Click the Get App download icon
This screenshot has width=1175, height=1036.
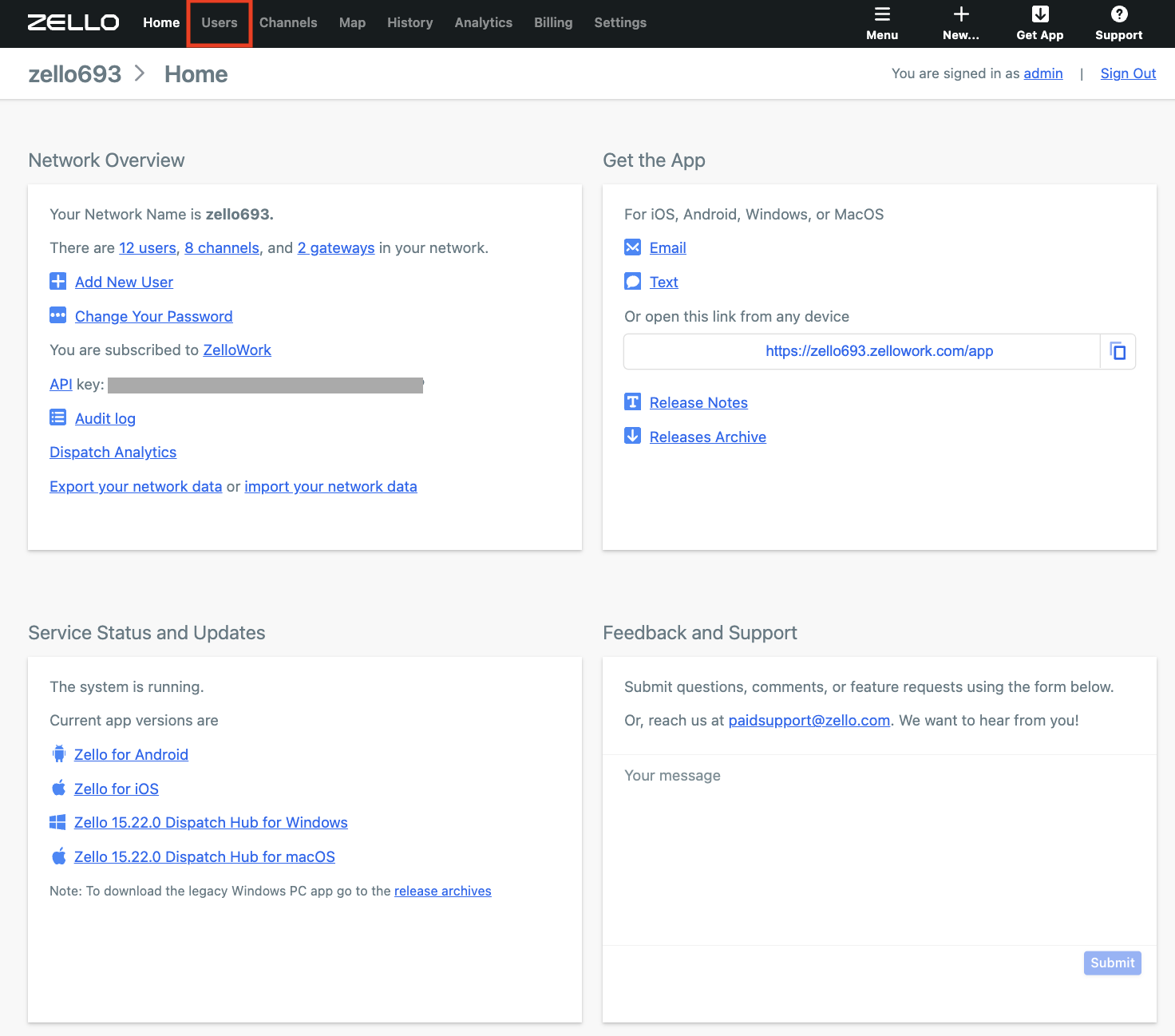(x=1039, y=14)
